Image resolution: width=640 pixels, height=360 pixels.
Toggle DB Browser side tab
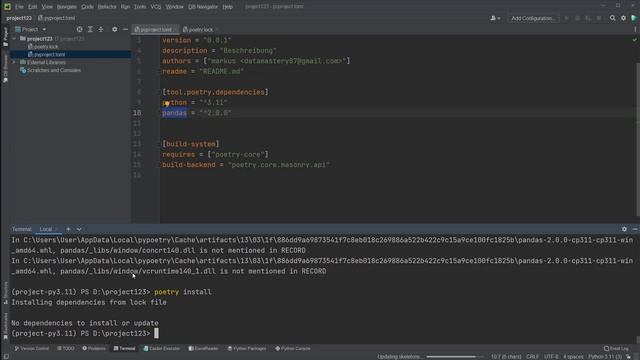coord(5,69)
